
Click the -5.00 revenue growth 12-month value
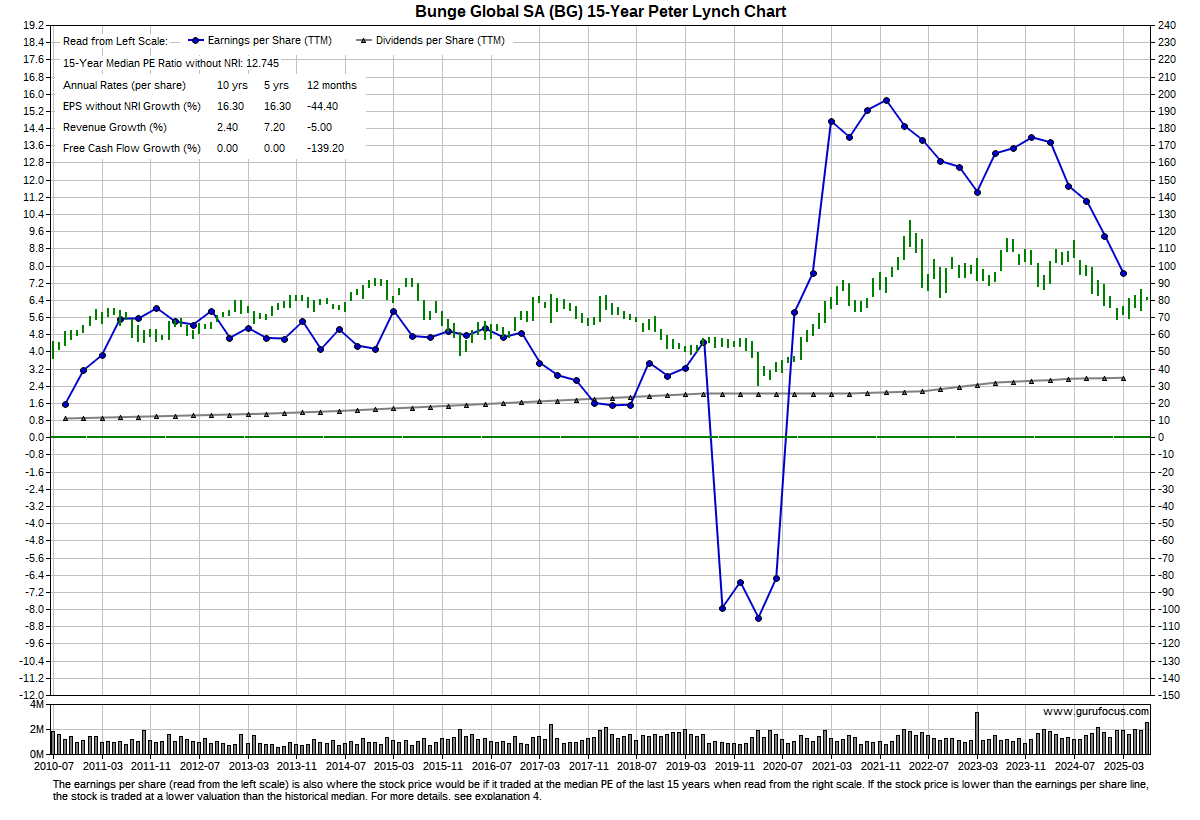321,127
